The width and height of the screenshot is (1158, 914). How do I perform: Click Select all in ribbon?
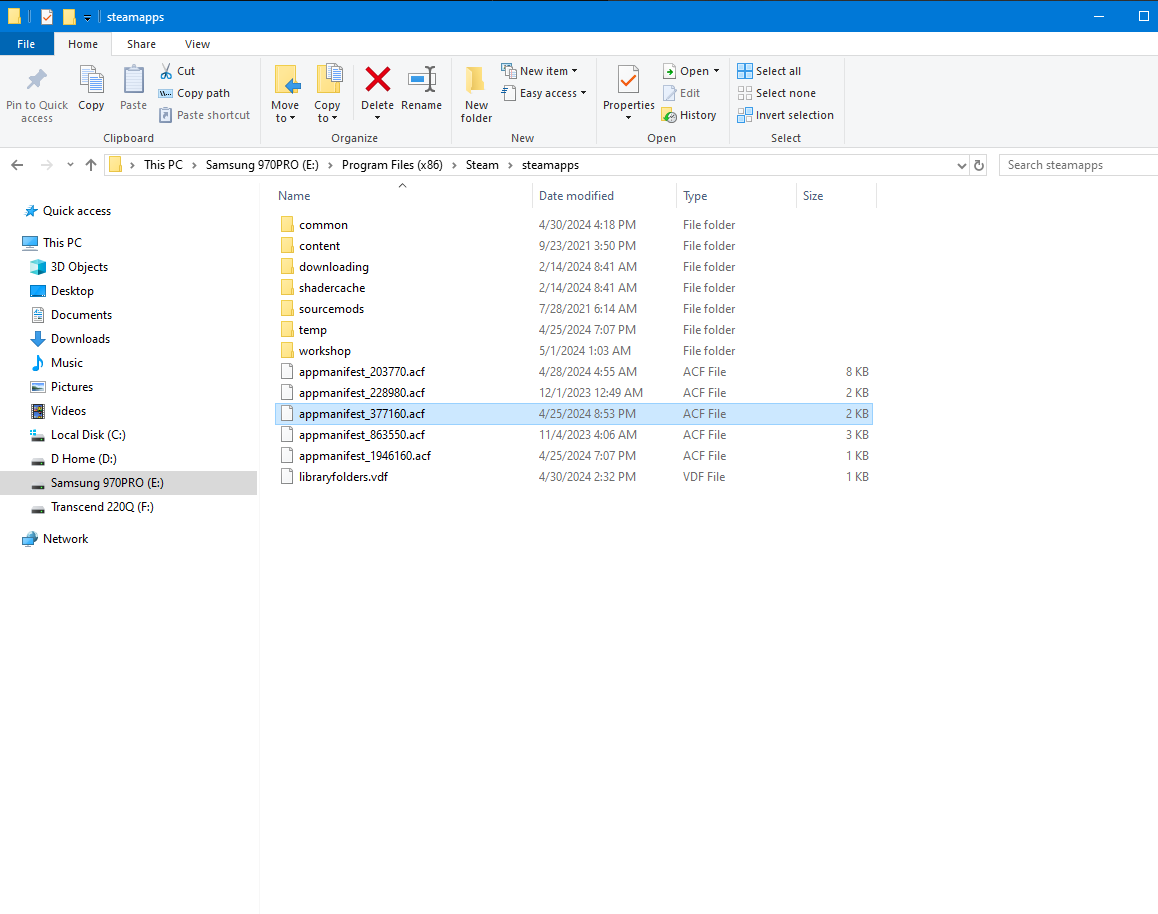point(769,71)
